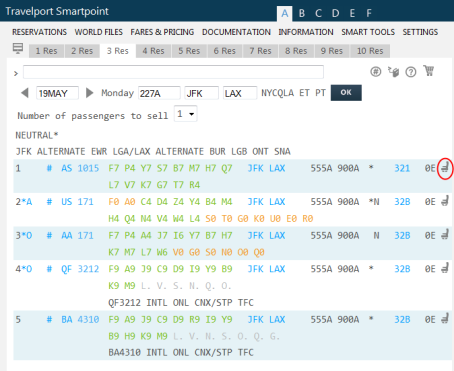Go to previous day arrow
454x371 pixels.
[25, 93]
